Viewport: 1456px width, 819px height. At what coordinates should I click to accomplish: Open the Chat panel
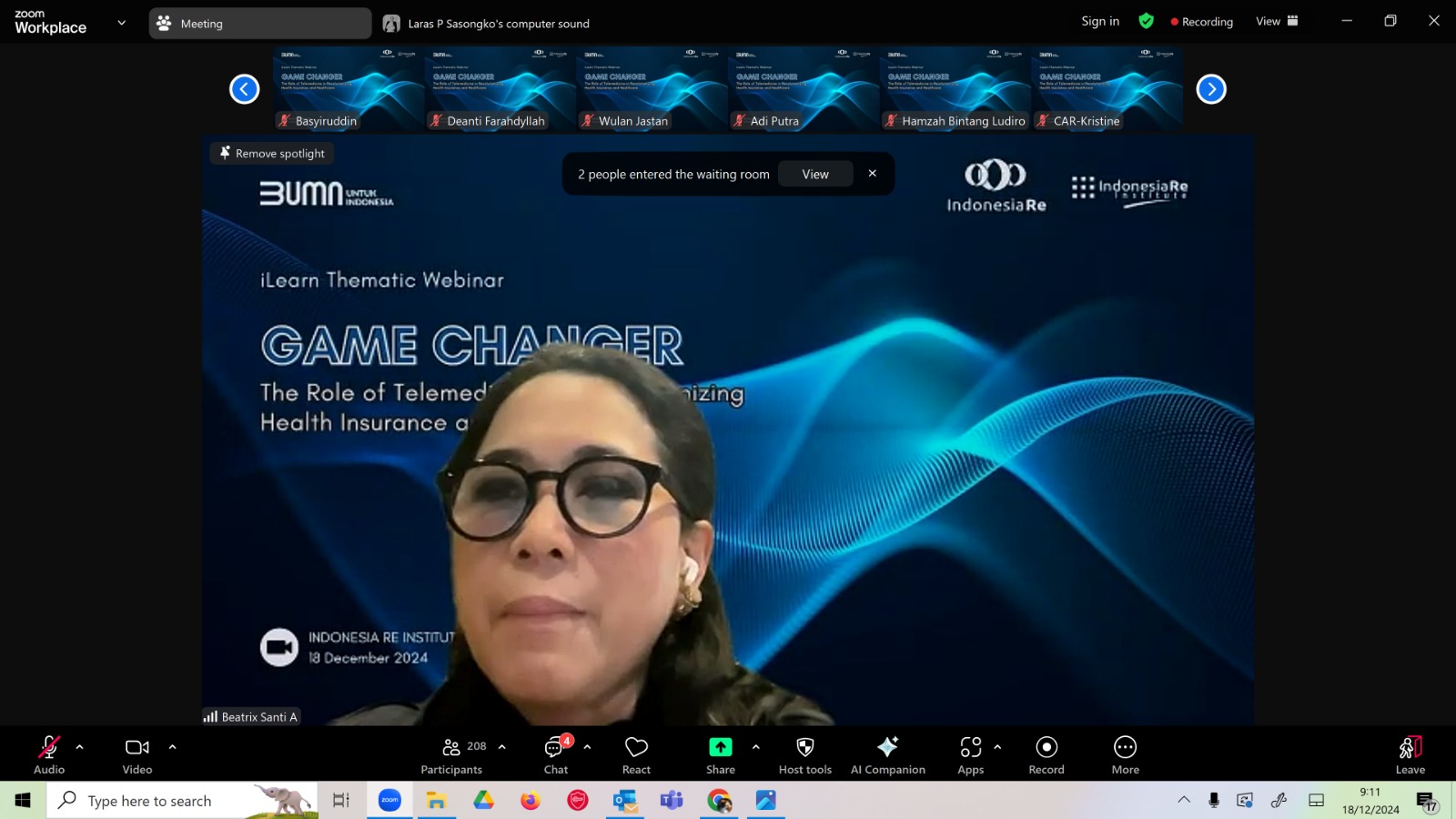click(556, 755)
